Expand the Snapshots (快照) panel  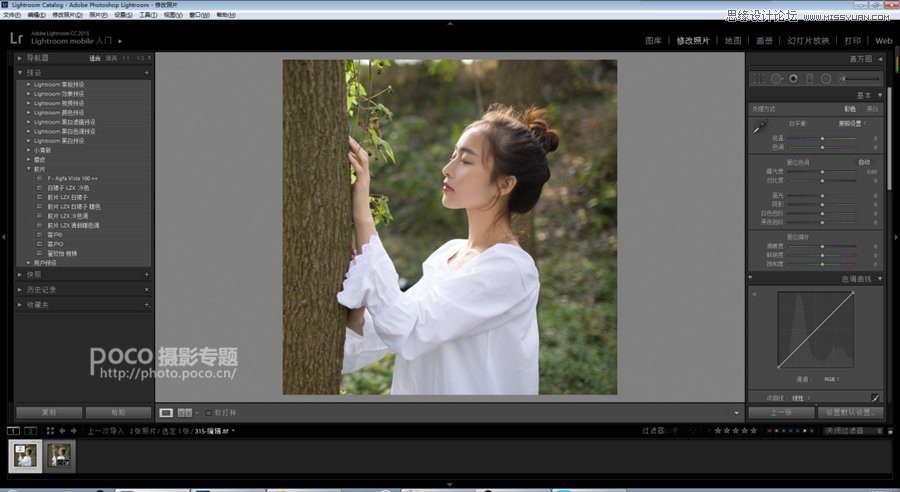tap(20, 275)
